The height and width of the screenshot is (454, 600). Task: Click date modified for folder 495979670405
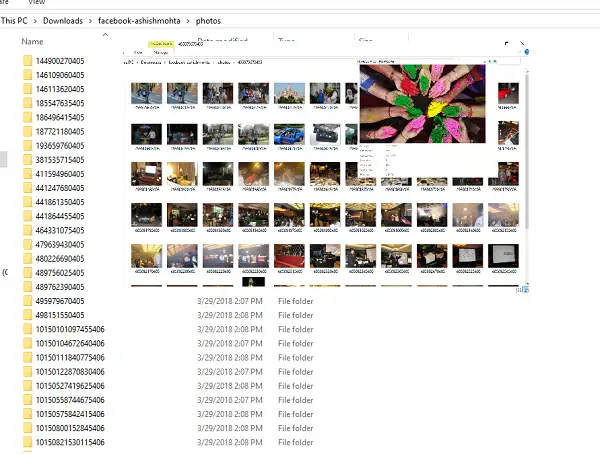230,301
